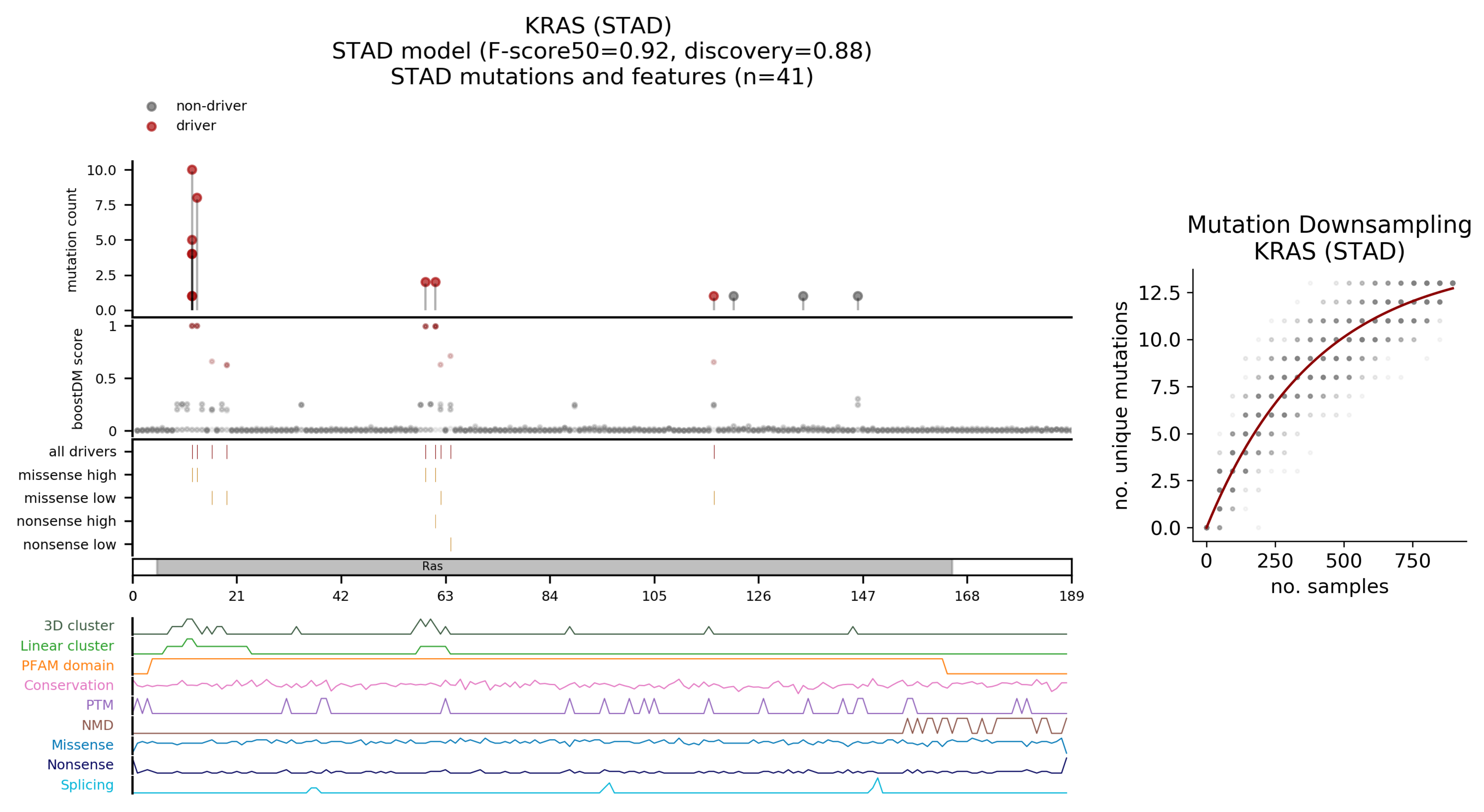Image resolution: width=1484 pixels, height=812 pixels.
Task: Click the 'boostDM score' y-axis label
Action: (x=77, y=378)
